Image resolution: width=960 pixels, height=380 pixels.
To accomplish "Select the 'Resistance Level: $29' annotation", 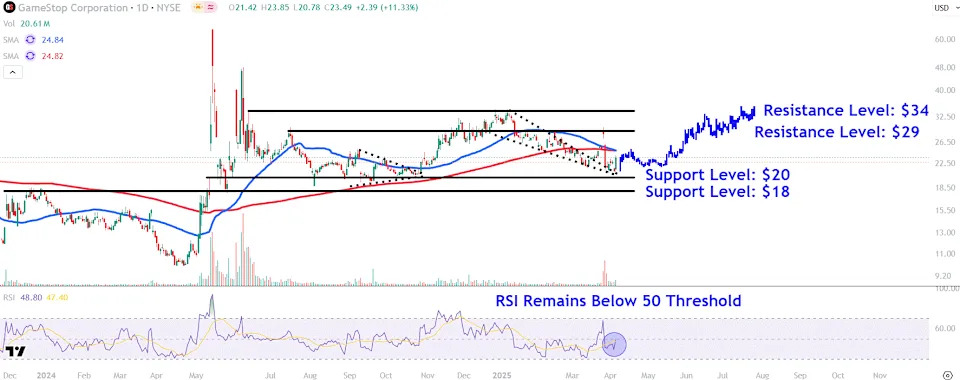I will click(836, 132).
